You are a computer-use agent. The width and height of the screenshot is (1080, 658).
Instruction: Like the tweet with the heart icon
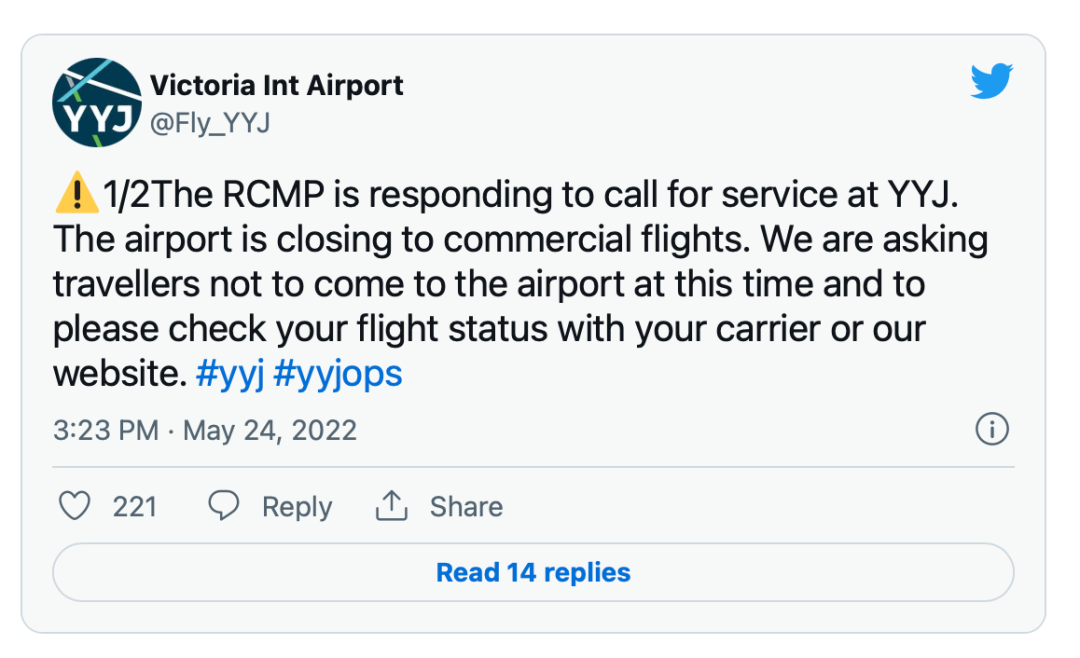coord(75,506)
